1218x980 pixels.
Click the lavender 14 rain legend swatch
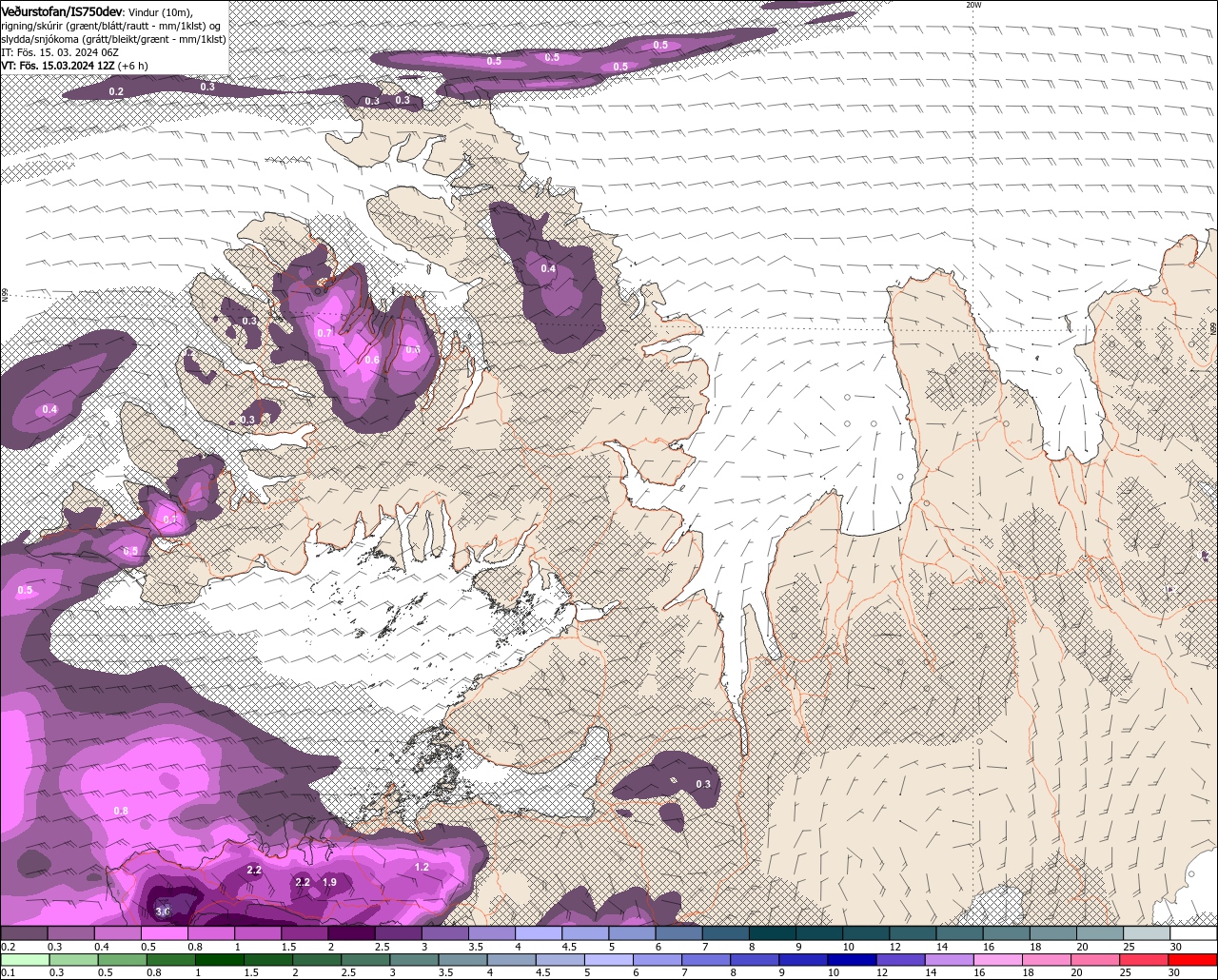point(950,960)
